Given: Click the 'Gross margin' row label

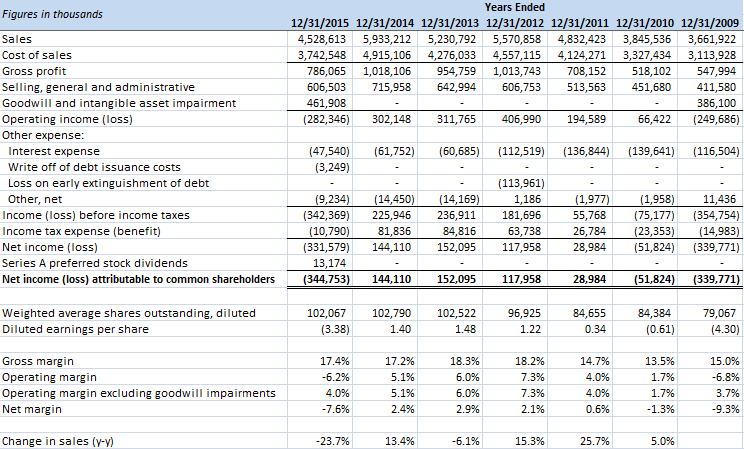Looking at the screenshot, I should 38,361.
